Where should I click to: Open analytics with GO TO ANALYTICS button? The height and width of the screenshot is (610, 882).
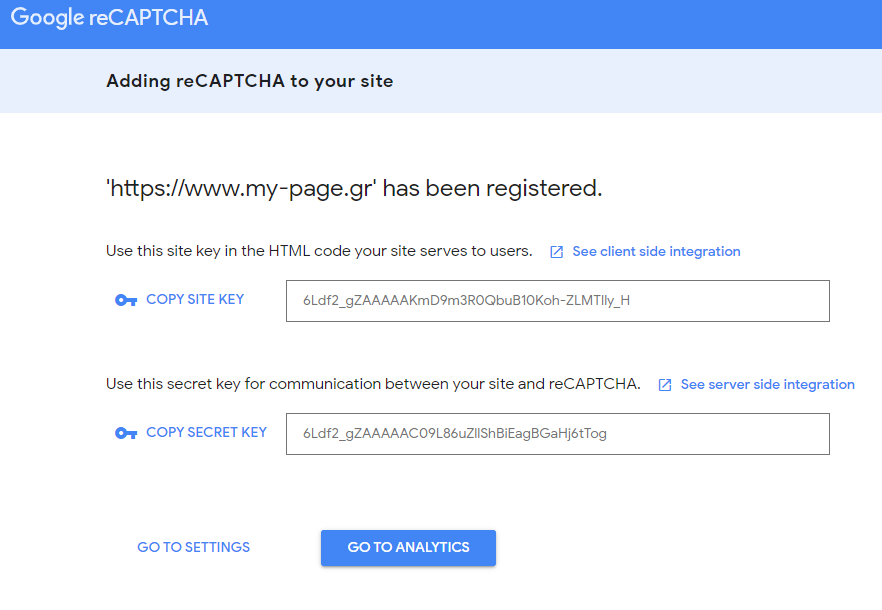click(408, 548)
